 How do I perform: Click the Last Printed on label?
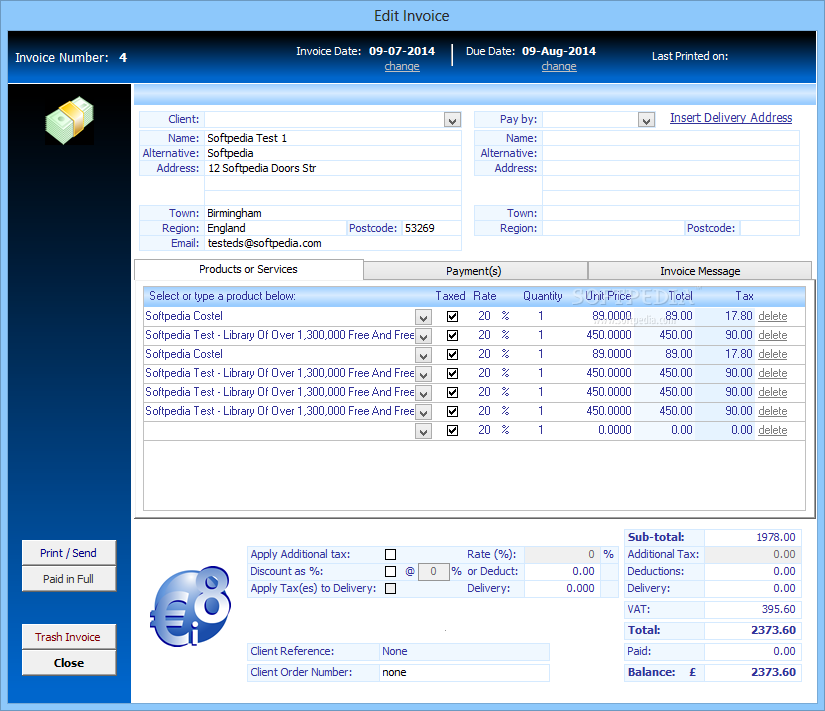pos(690,56)
